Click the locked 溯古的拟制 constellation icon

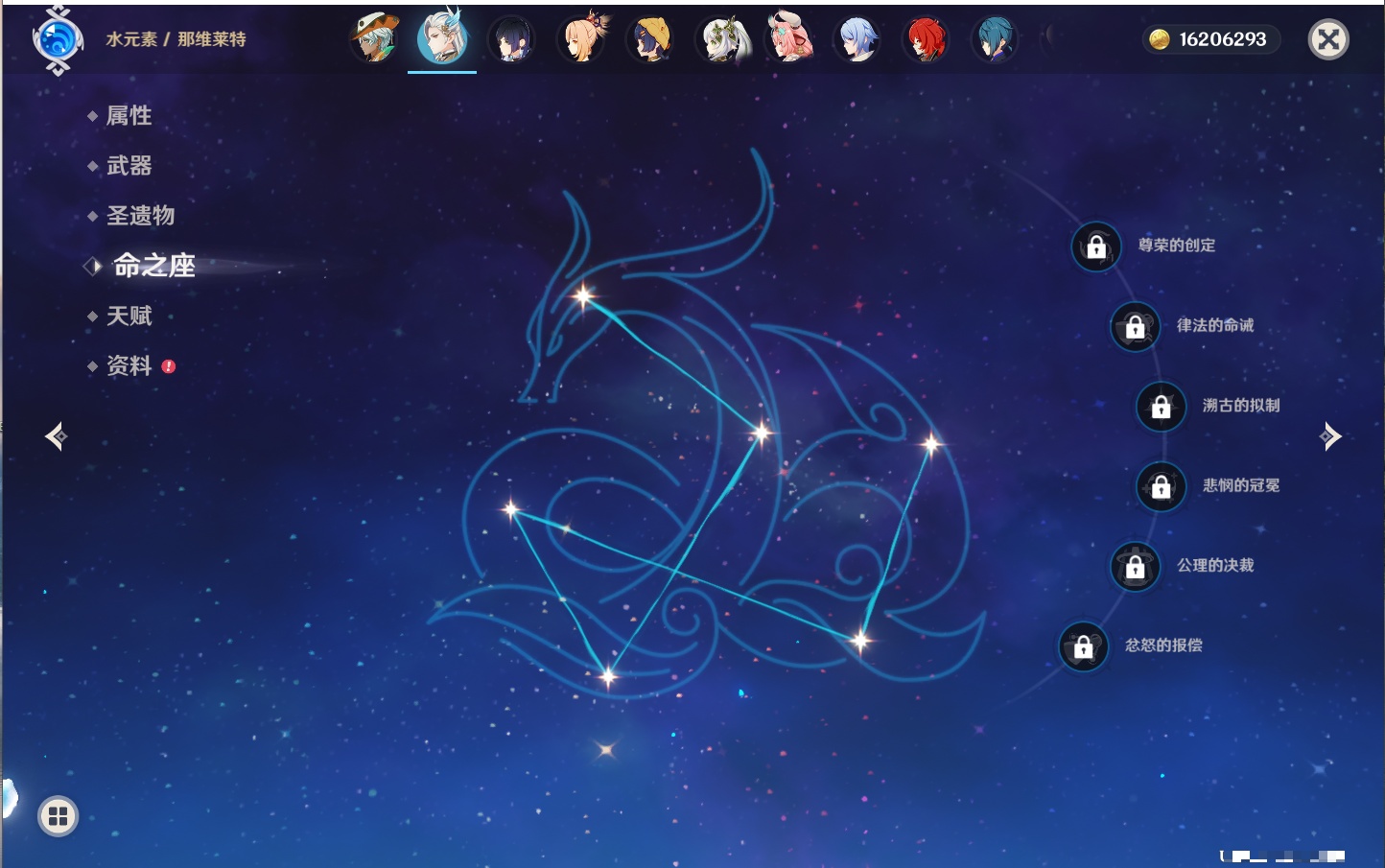click(1161, 407)
